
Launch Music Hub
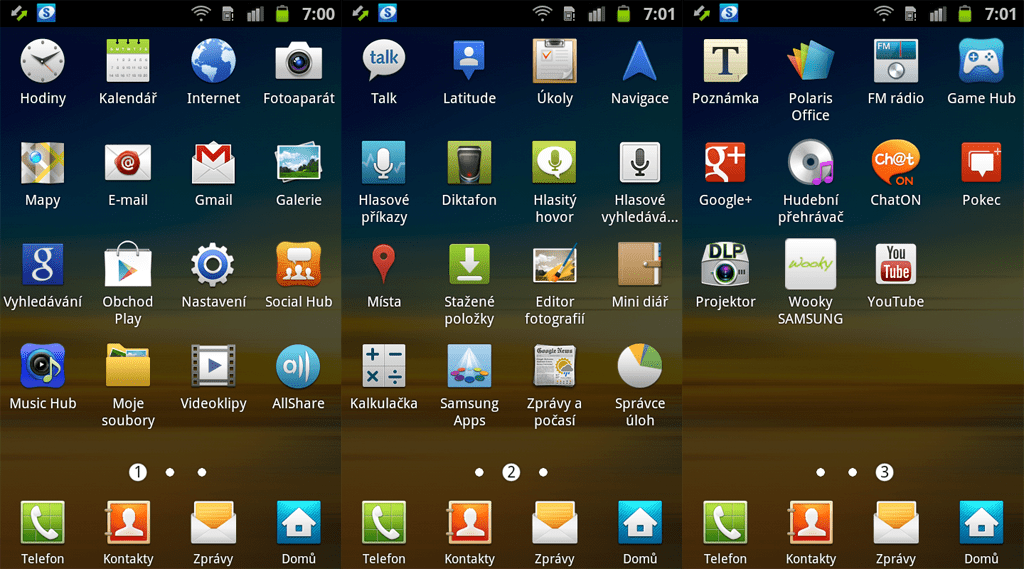point(42,366)
